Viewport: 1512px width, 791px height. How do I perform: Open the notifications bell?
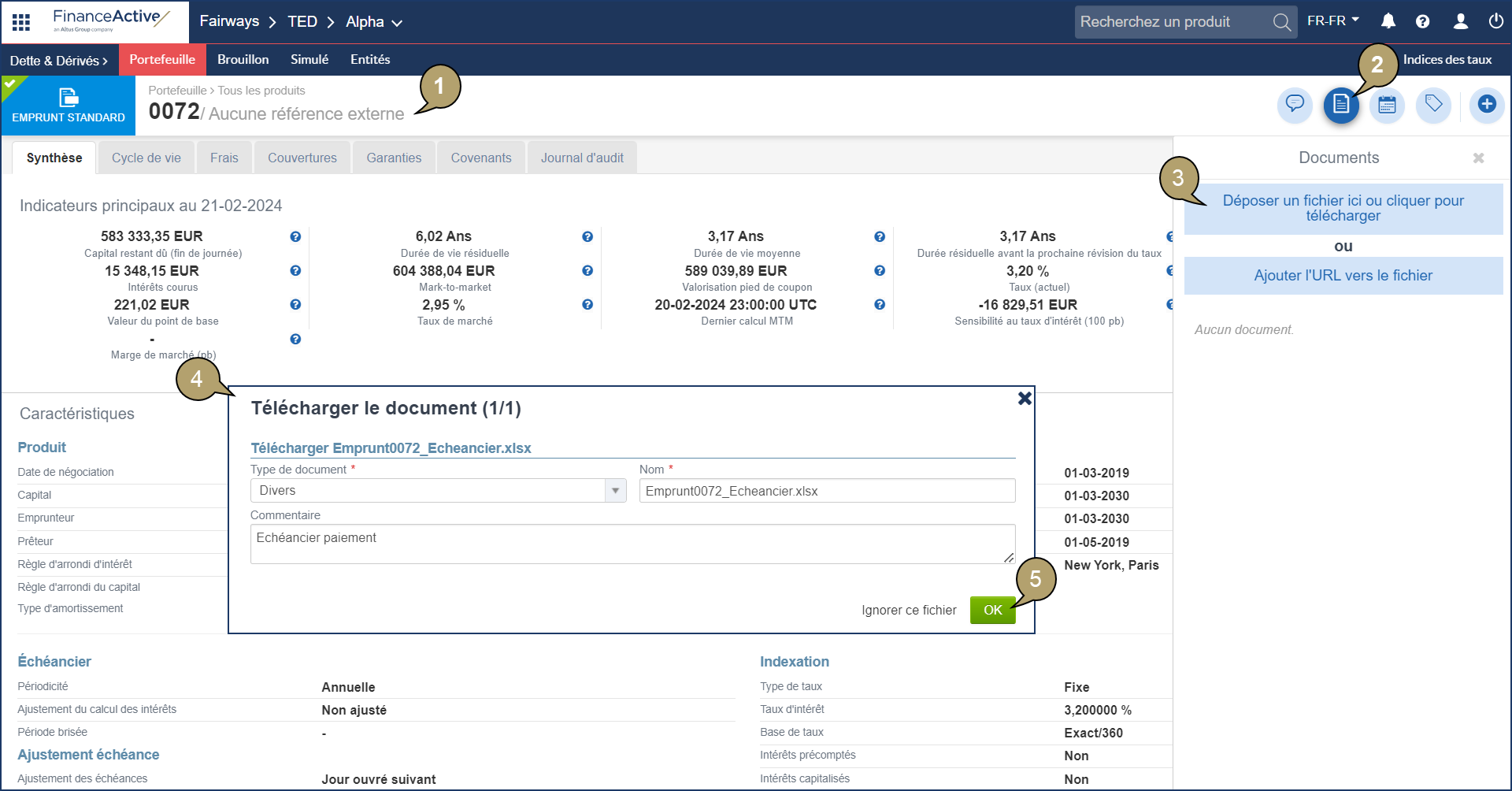(1388, 21)
